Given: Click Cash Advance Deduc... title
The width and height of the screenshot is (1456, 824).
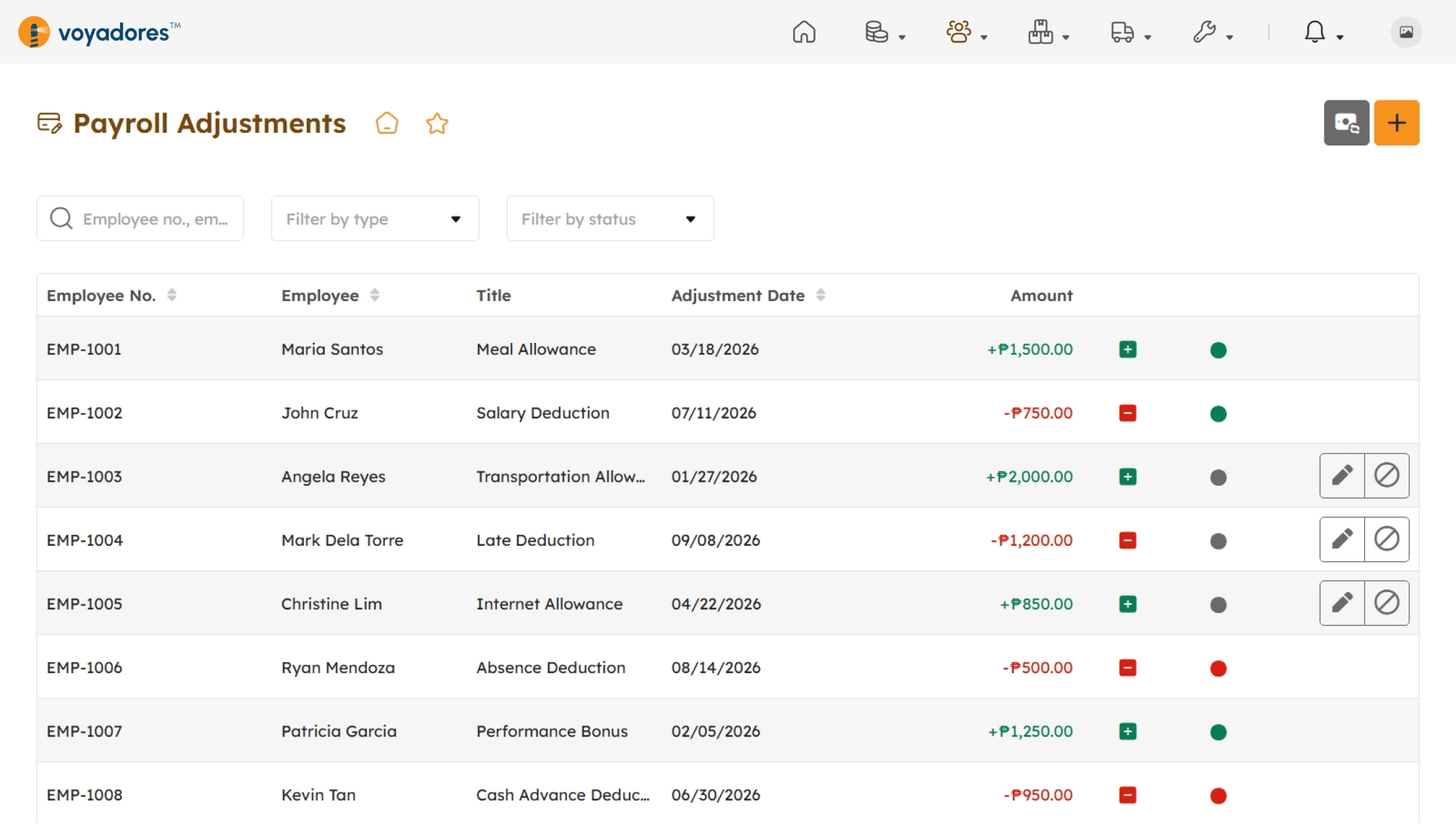Looking at the screenshot, I should [x=563, y=795].
